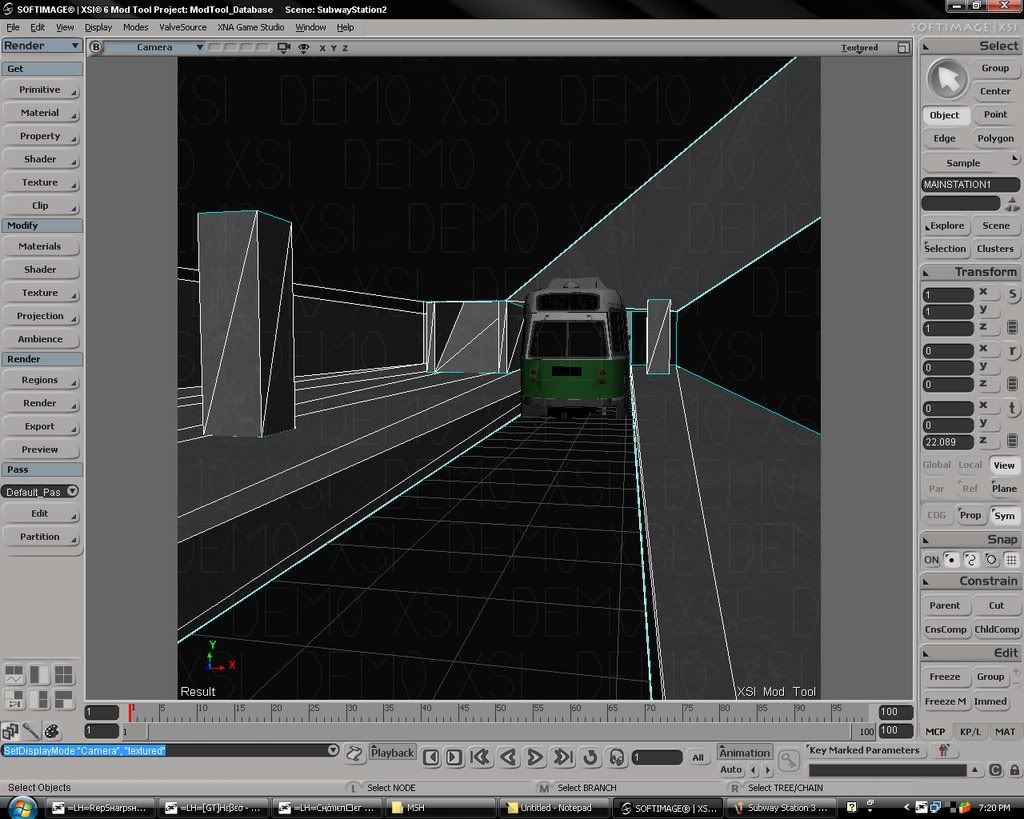1024x819 pixels.
Task: Select the four-pane viewport layout icon
Action: point(63,675)
